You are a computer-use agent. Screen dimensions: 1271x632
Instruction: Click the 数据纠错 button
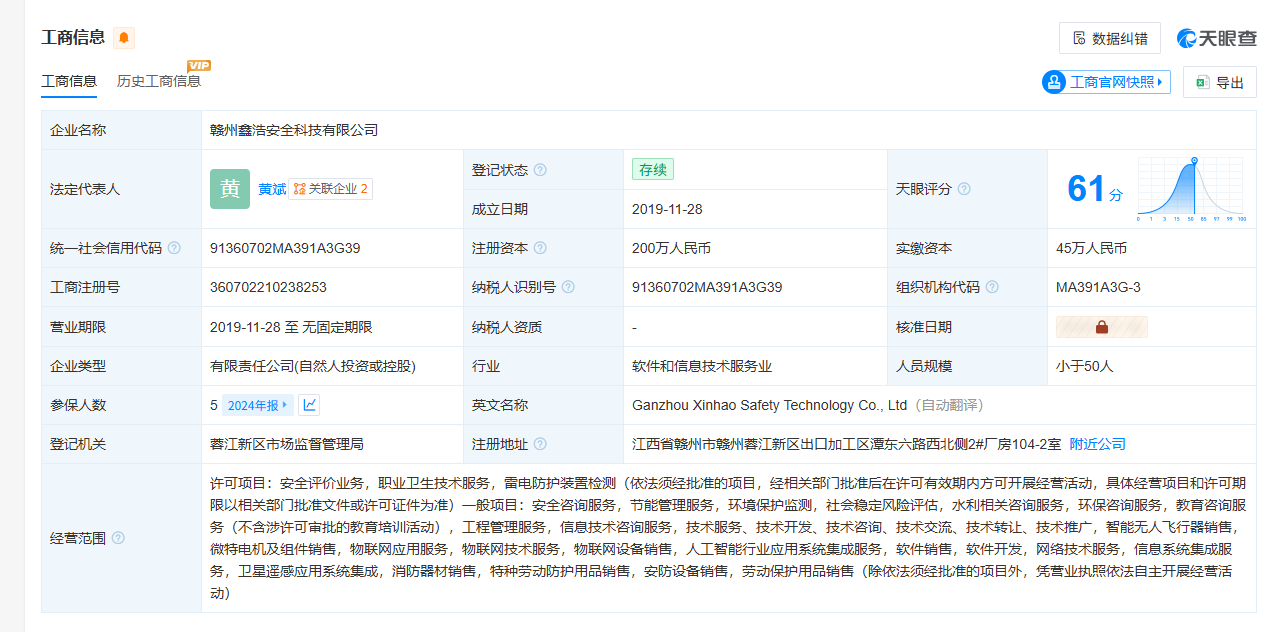pos(1109,38)
